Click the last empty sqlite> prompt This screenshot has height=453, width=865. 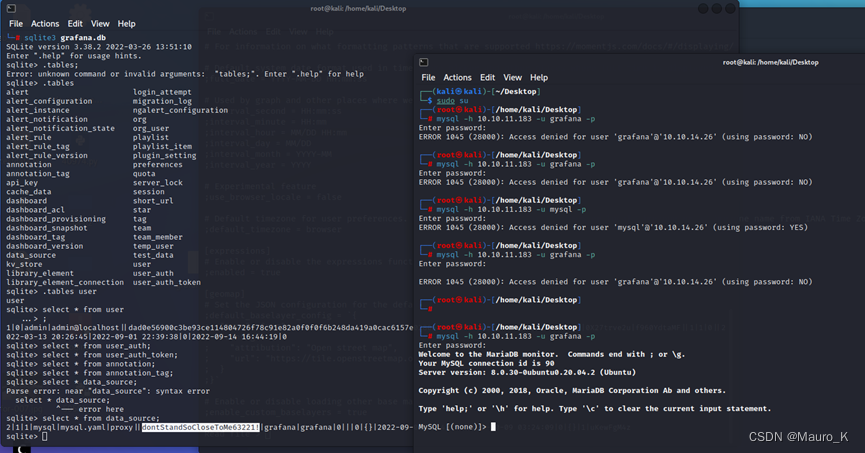(26, 436)
